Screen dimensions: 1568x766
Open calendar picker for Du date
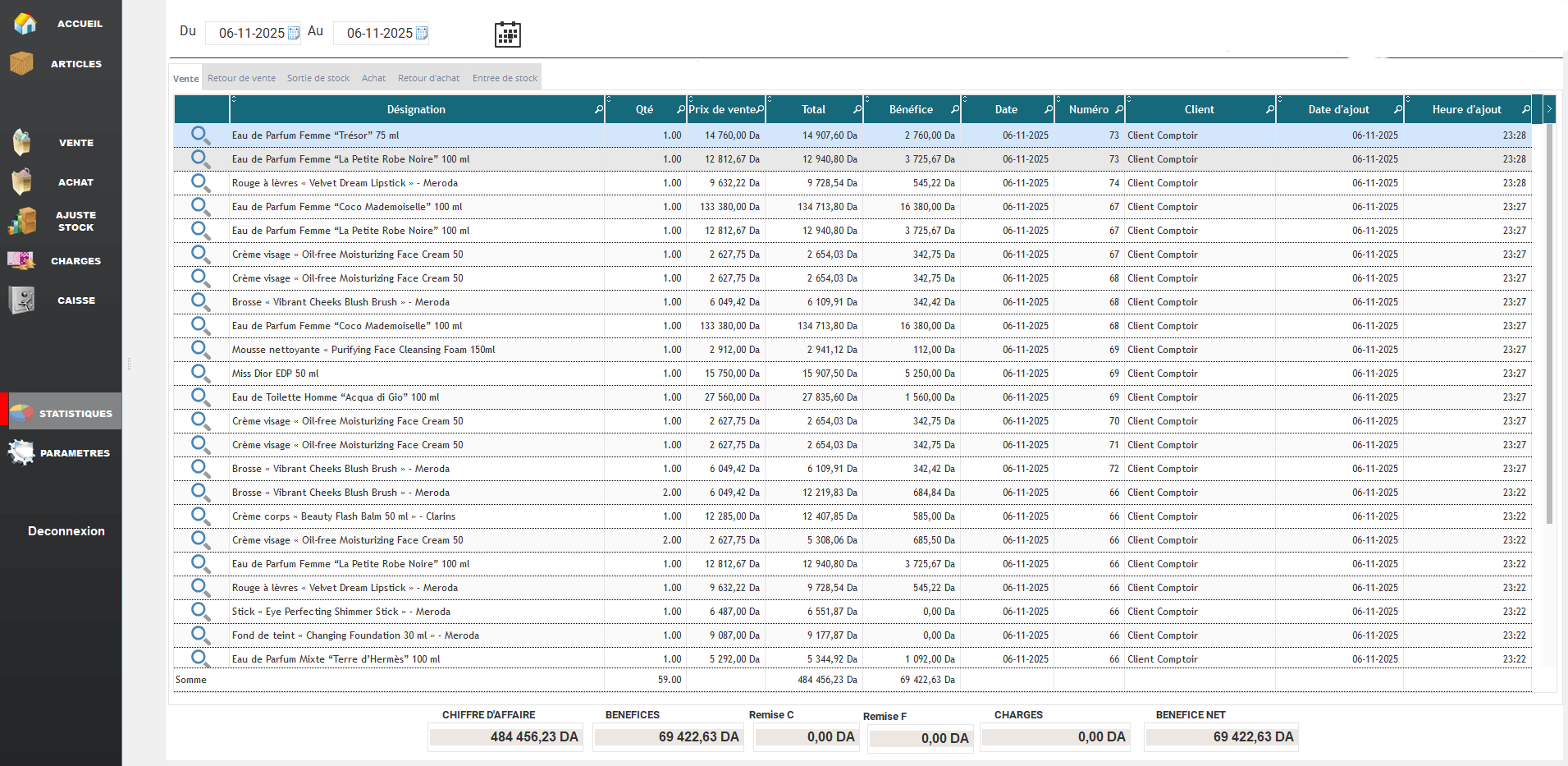click(x=294, y=33)
